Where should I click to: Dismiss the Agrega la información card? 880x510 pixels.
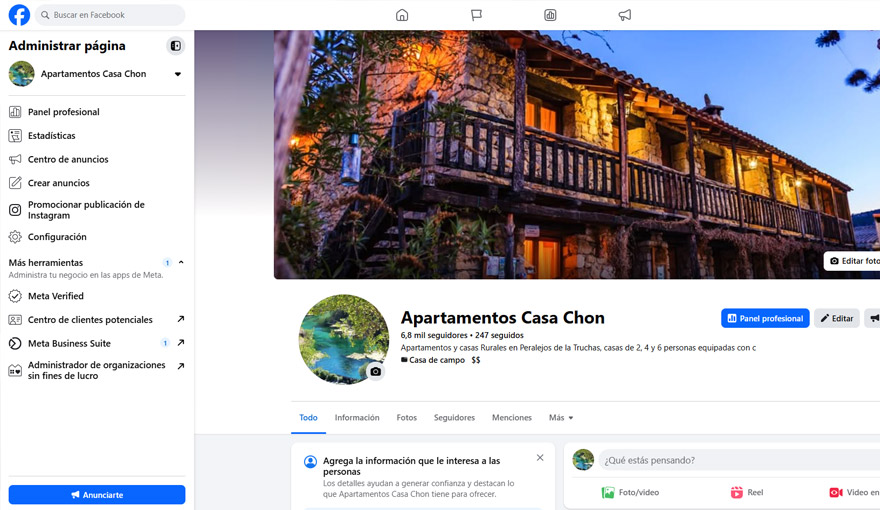tap(540, 458)
